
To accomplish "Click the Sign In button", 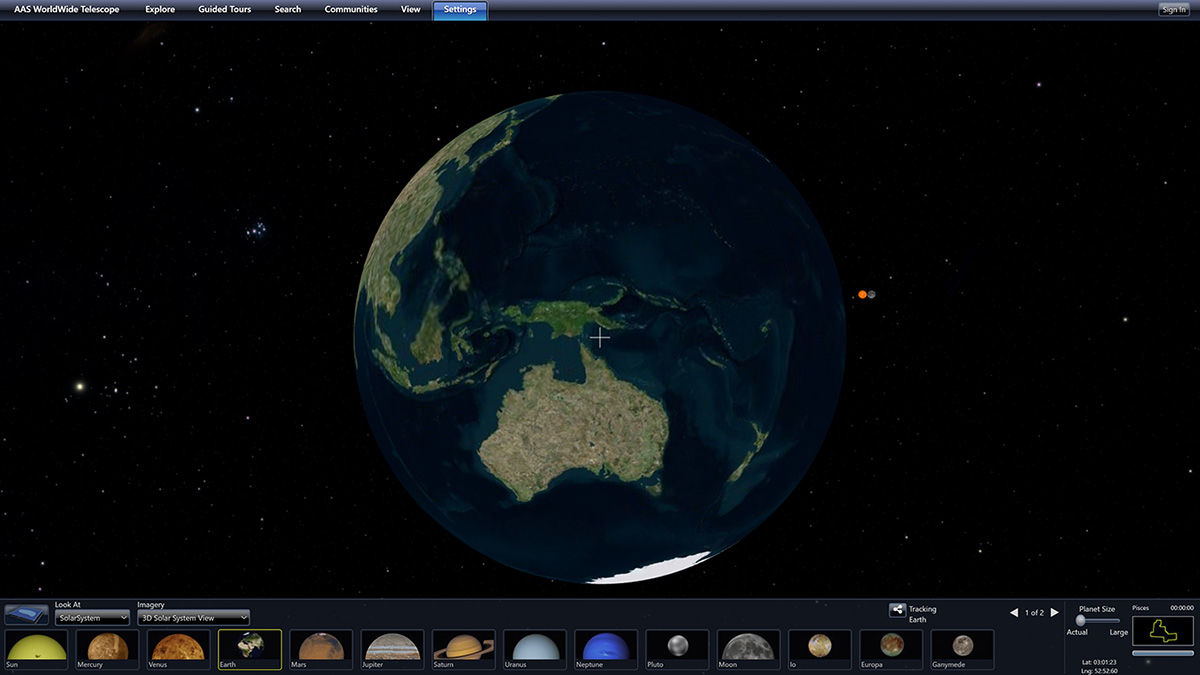I will [1173, 8].
